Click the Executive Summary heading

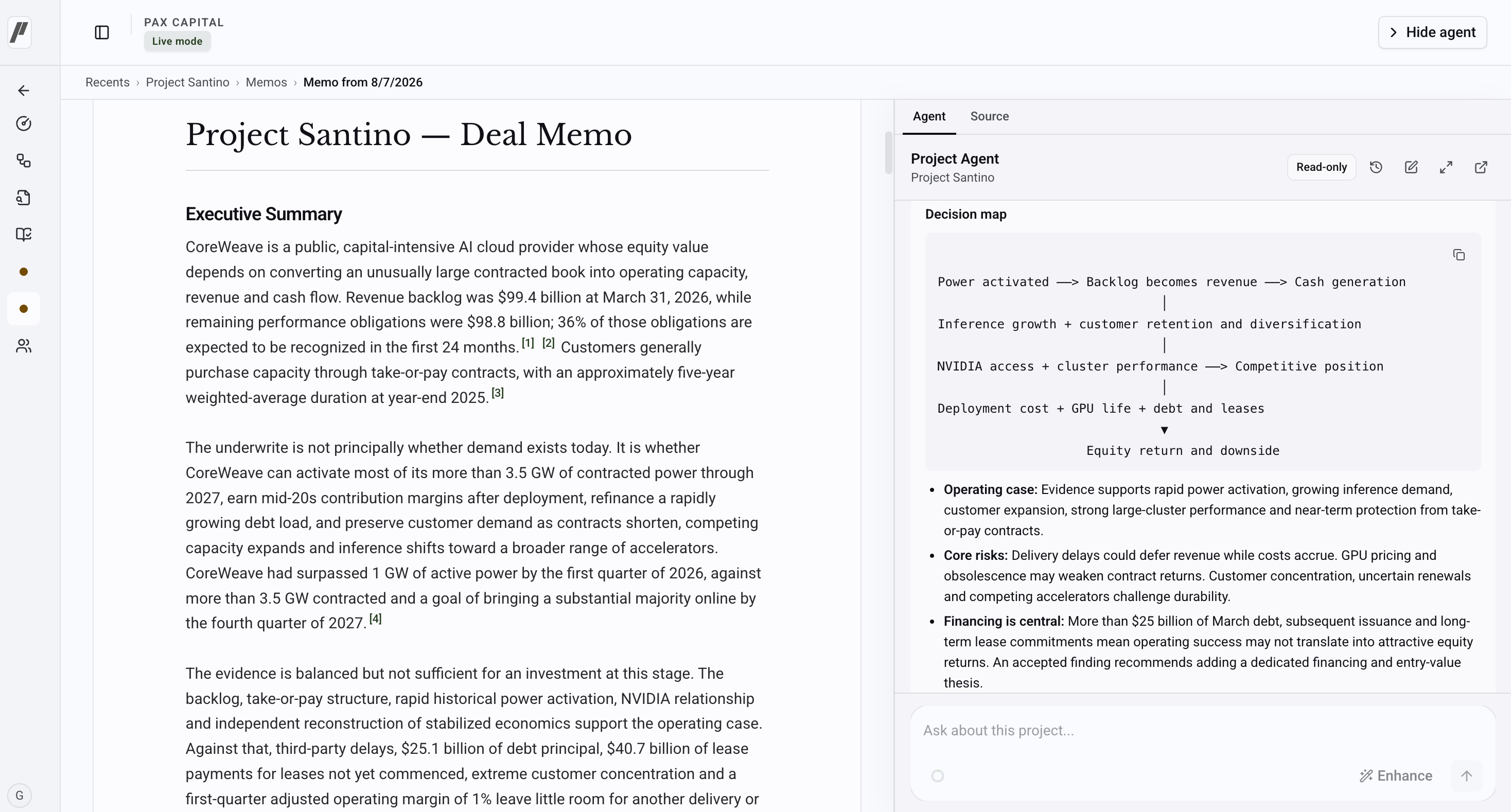click(263, 214)
